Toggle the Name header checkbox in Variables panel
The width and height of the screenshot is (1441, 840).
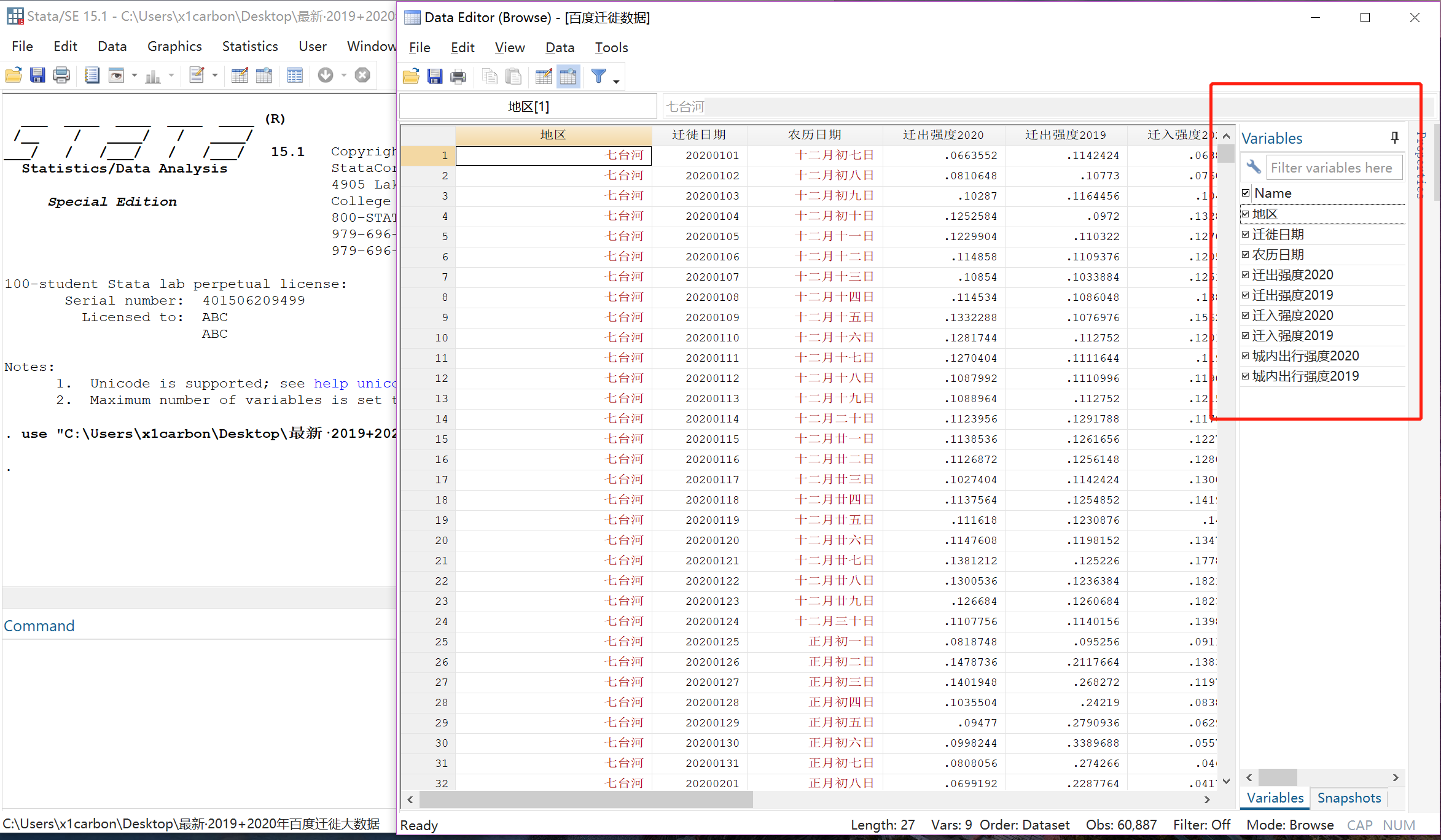(x=1246, y=193)
